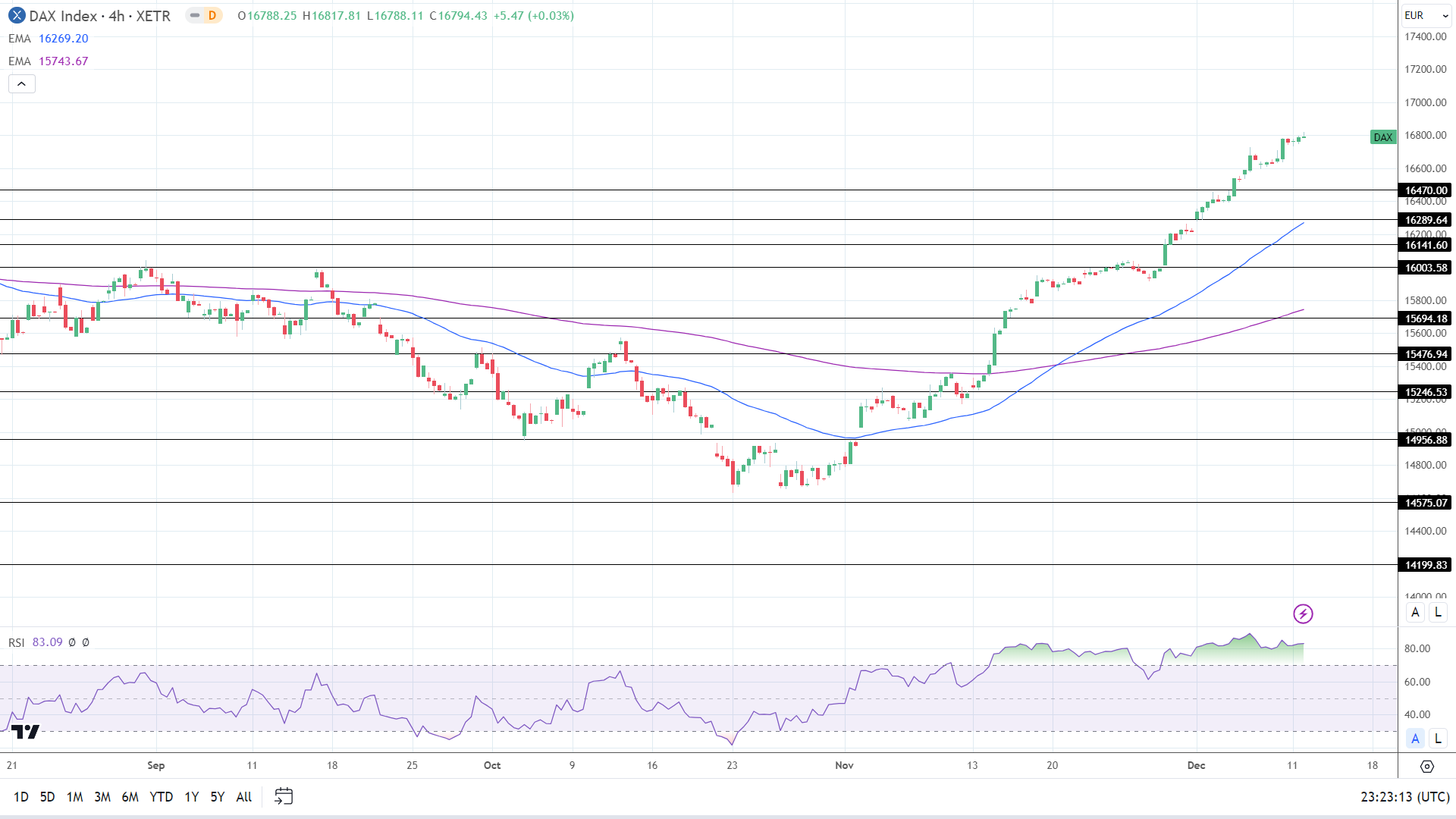This screenshot has width=1456, height=819.
Task: Click the change +5.47 (+0.03%) value
Action: click(x=533, y=16)
